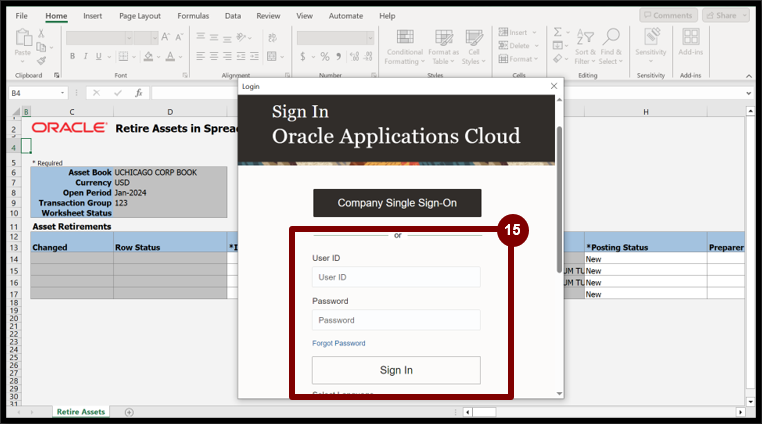
Task: Switch to the Insert ribbon tab
Action: click(92, 16)
